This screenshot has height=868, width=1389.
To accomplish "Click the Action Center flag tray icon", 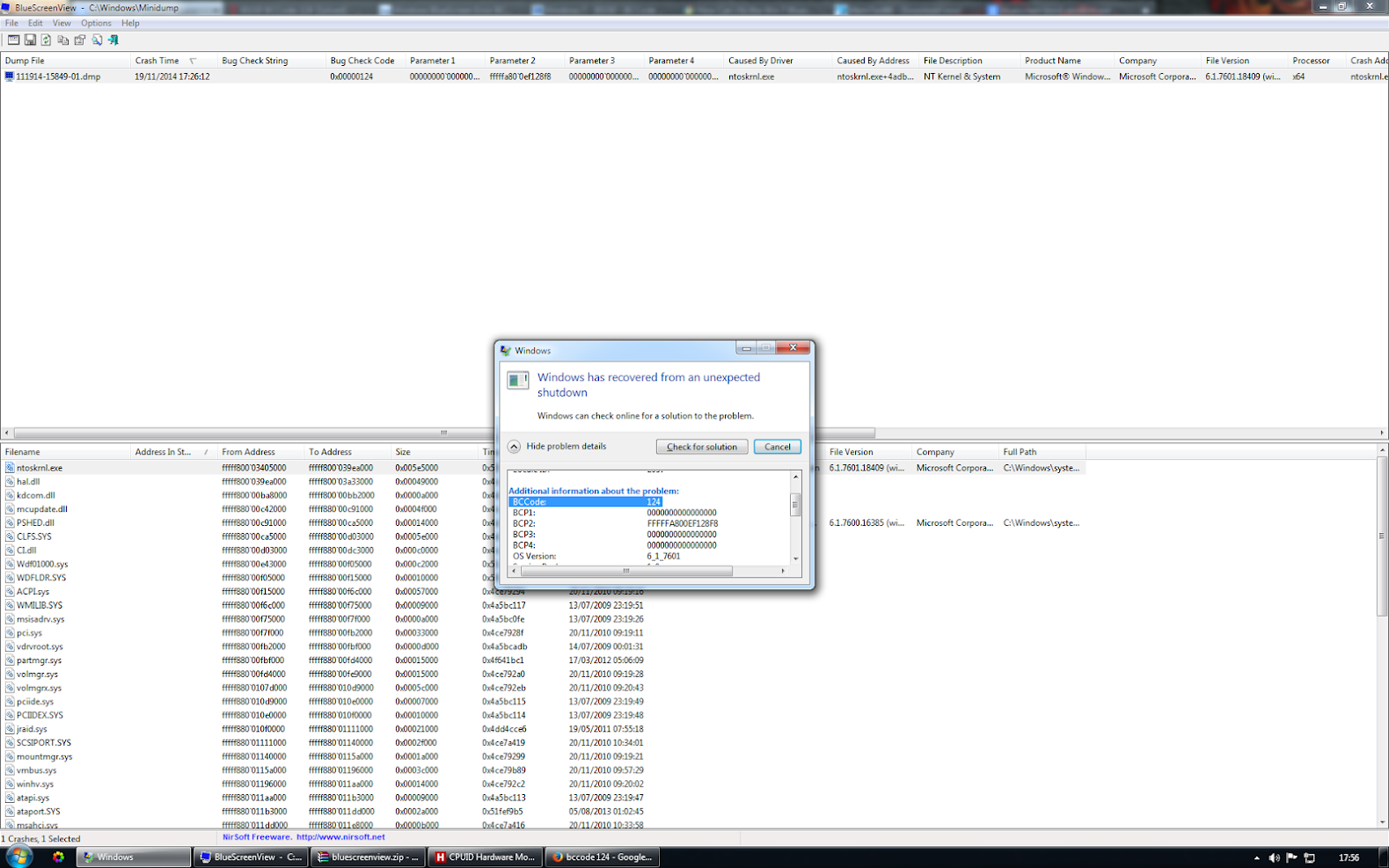I will click(1292, 857).
